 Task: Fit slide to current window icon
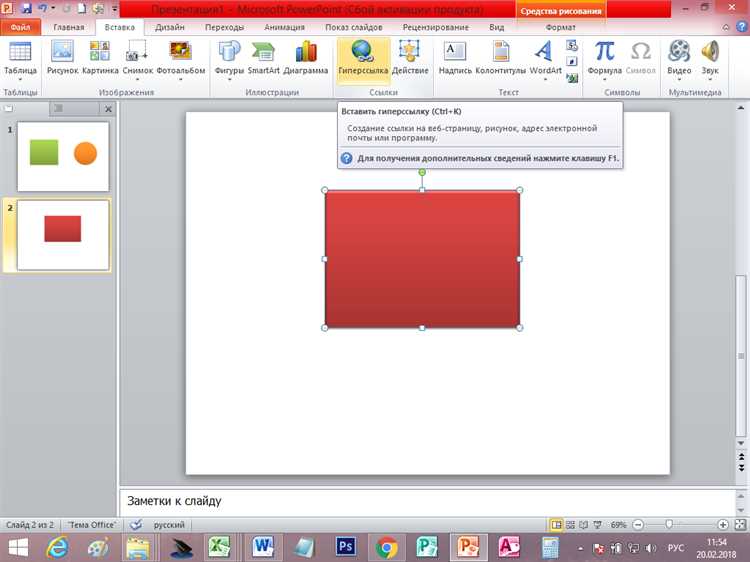(x=740, y=525)
